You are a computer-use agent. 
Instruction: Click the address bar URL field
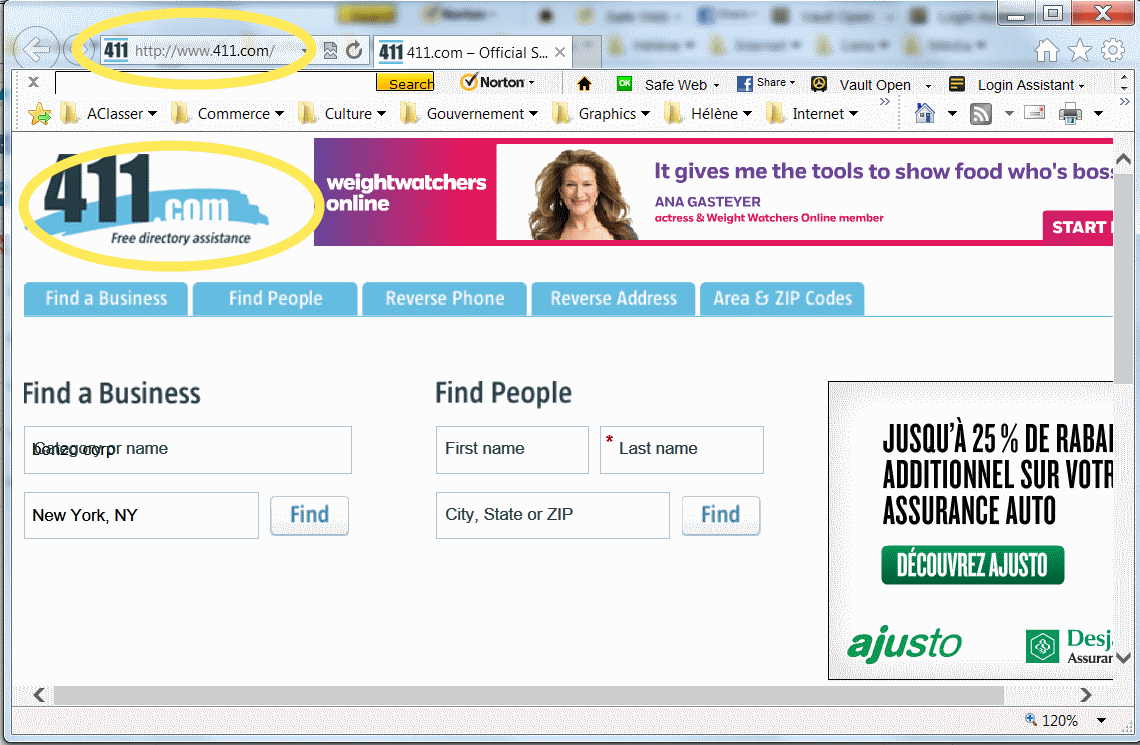[x=204, y=50]
